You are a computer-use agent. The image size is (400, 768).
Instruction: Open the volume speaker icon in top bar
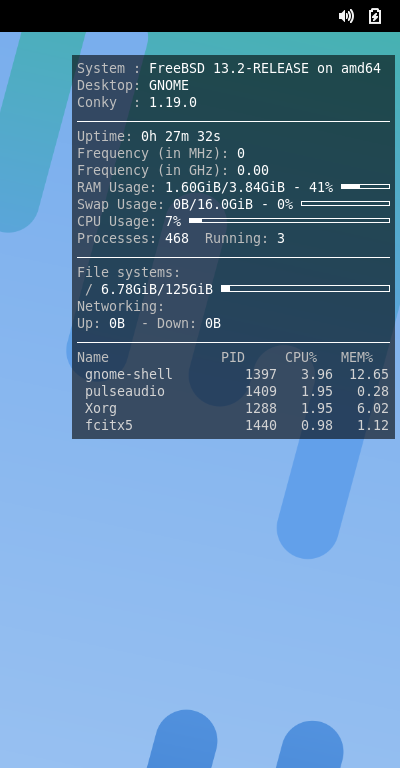[346, 16]
